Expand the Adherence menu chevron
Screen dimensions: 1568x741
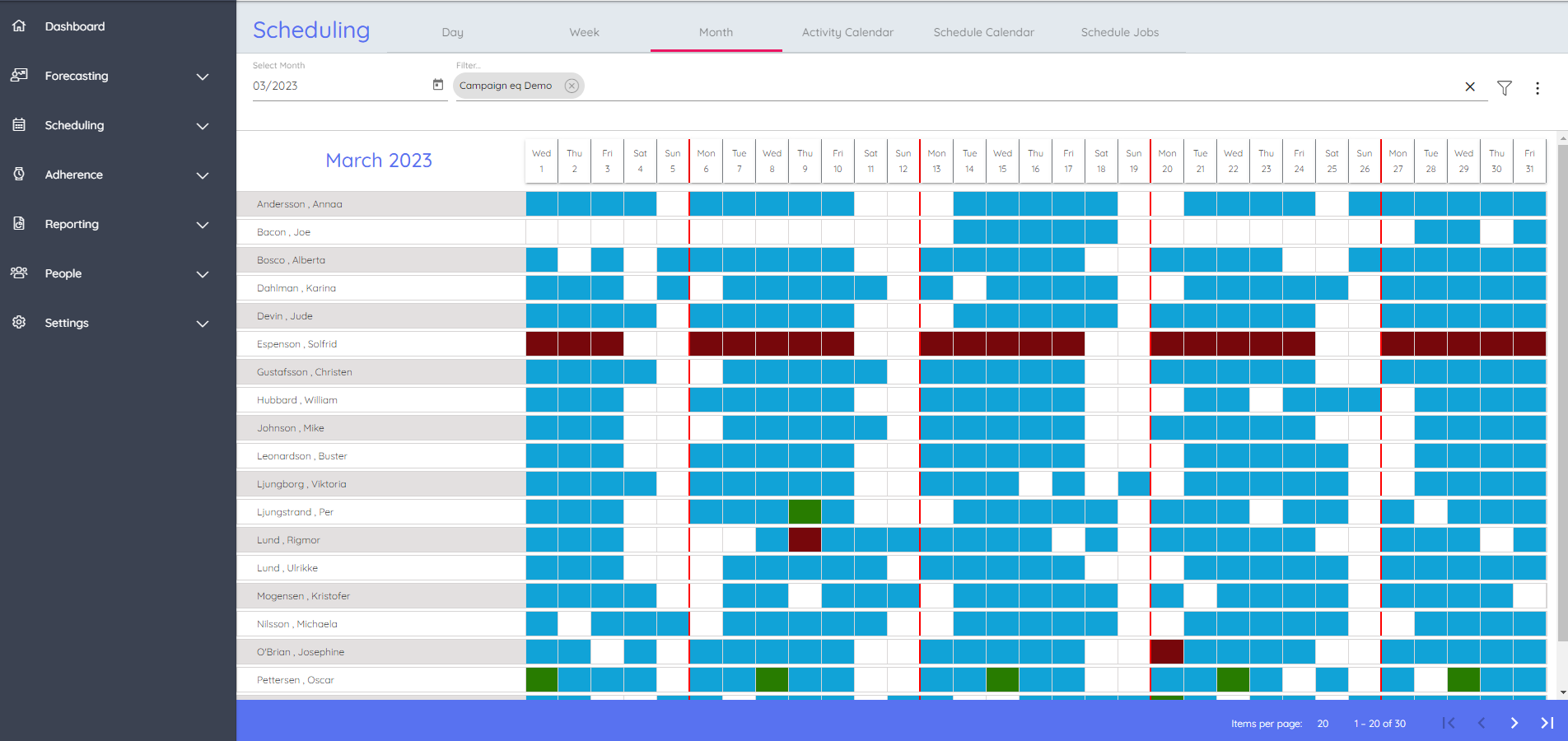click(x=202, y=175)
